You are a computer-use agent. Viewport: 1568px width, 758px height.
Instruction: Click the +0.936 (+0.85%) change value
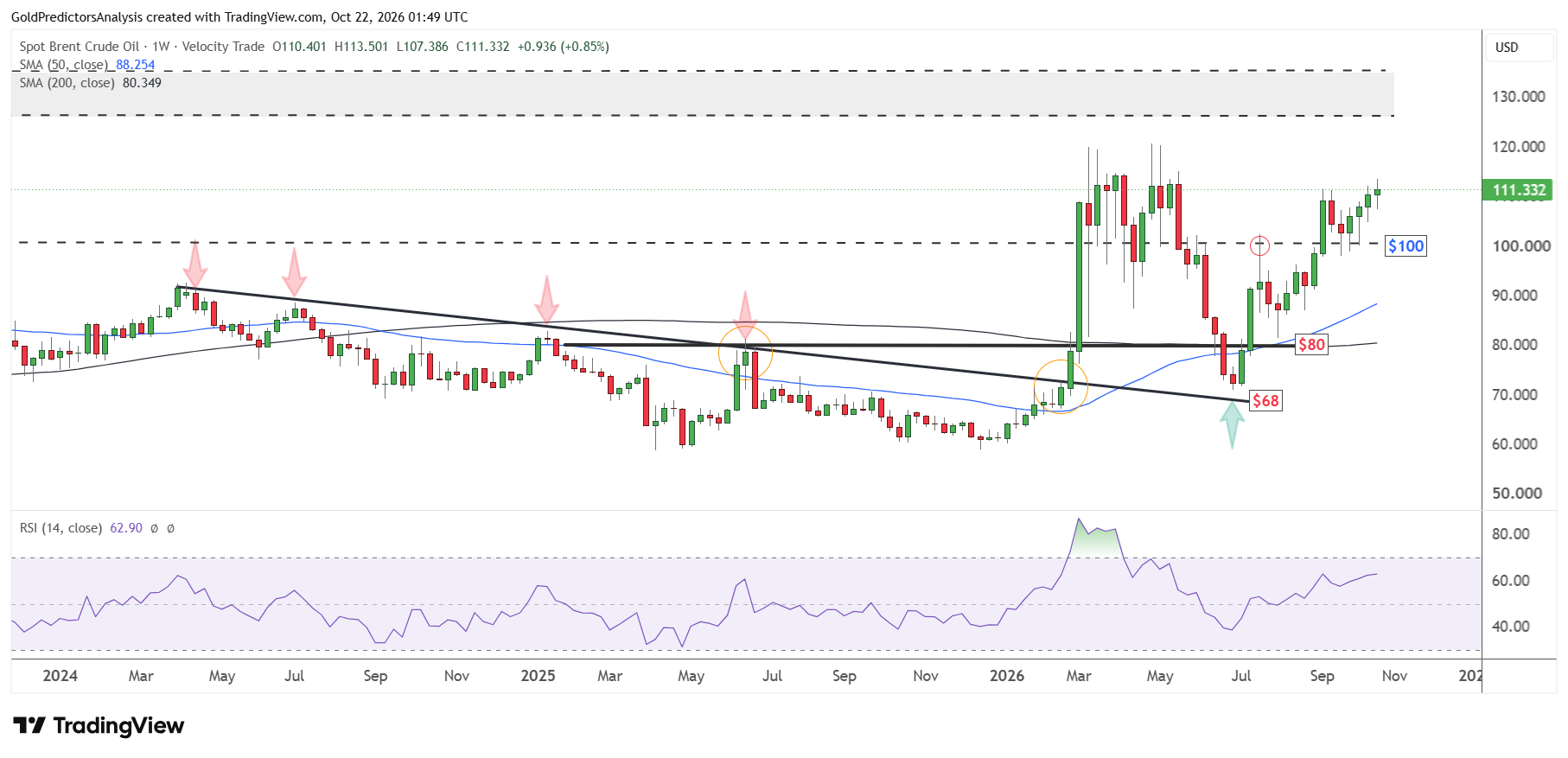[x=564, y=47]
